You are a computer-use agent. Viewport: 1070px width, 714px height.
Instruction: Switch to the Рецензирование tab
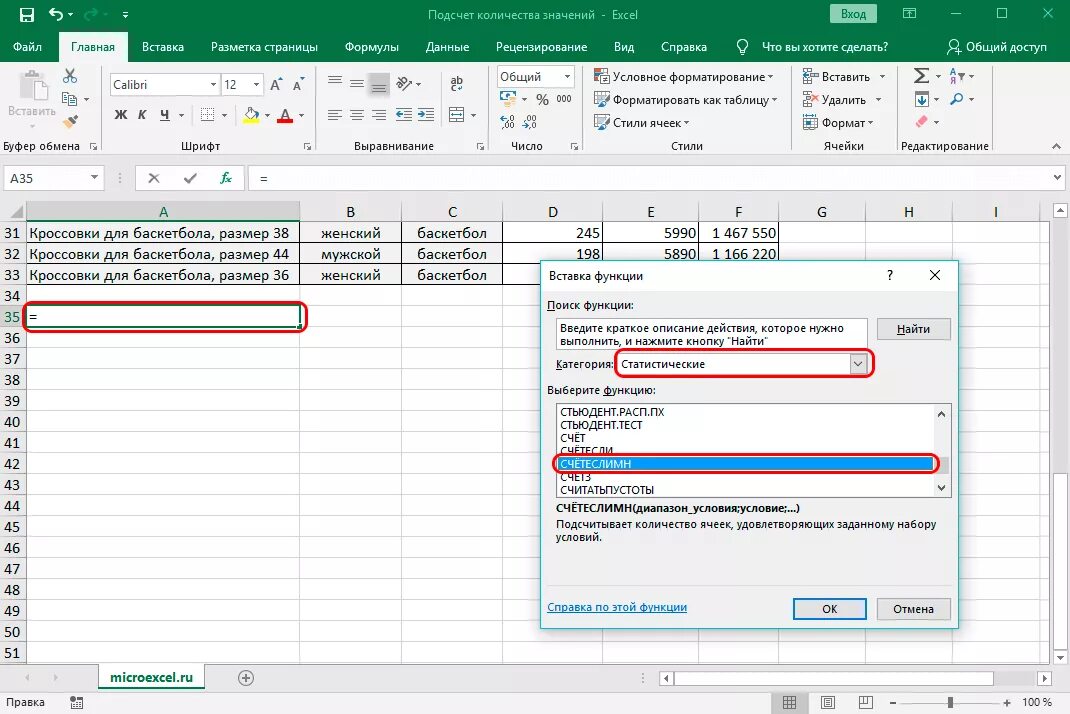(x=541, y=47)
